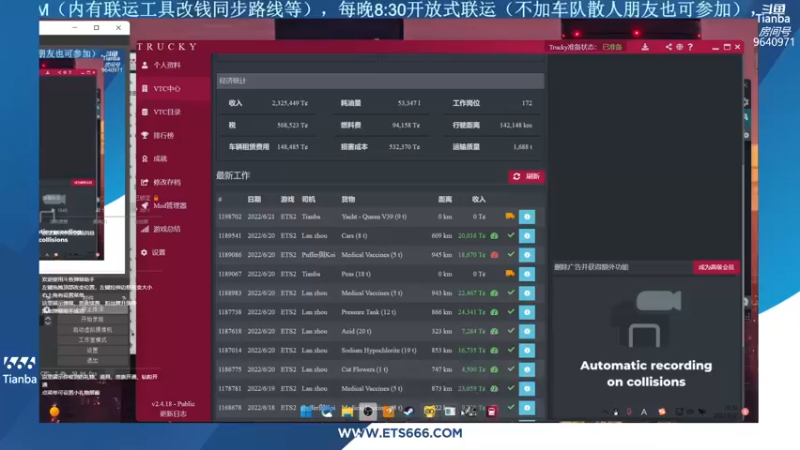This screenshot has height=450, width=800.
Task: Click 工作室模式 in left helper panel
Action: tap(92, 340)
